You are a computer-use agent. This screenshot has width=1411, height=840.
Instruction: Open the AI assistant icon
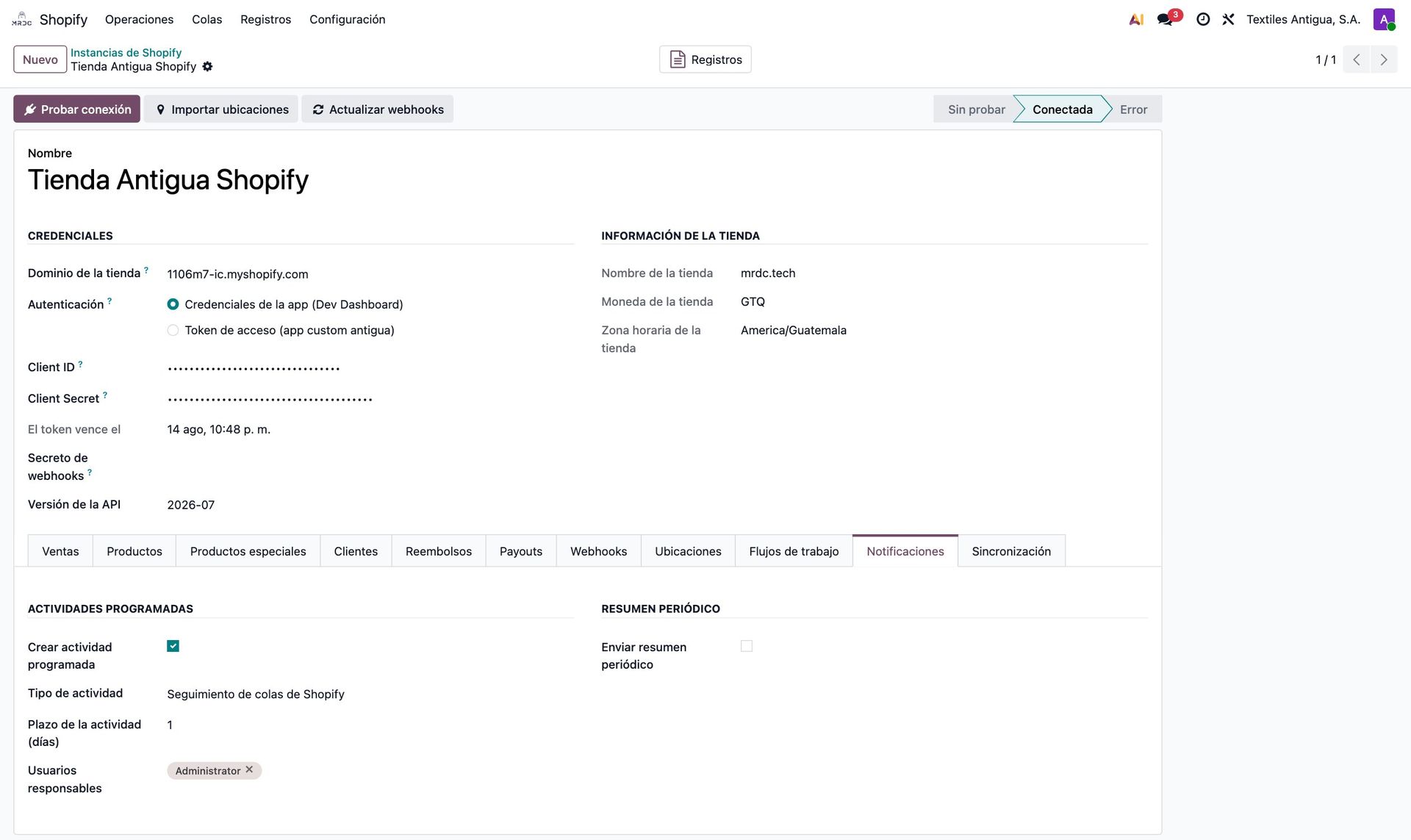click(x=1136, y=19)
